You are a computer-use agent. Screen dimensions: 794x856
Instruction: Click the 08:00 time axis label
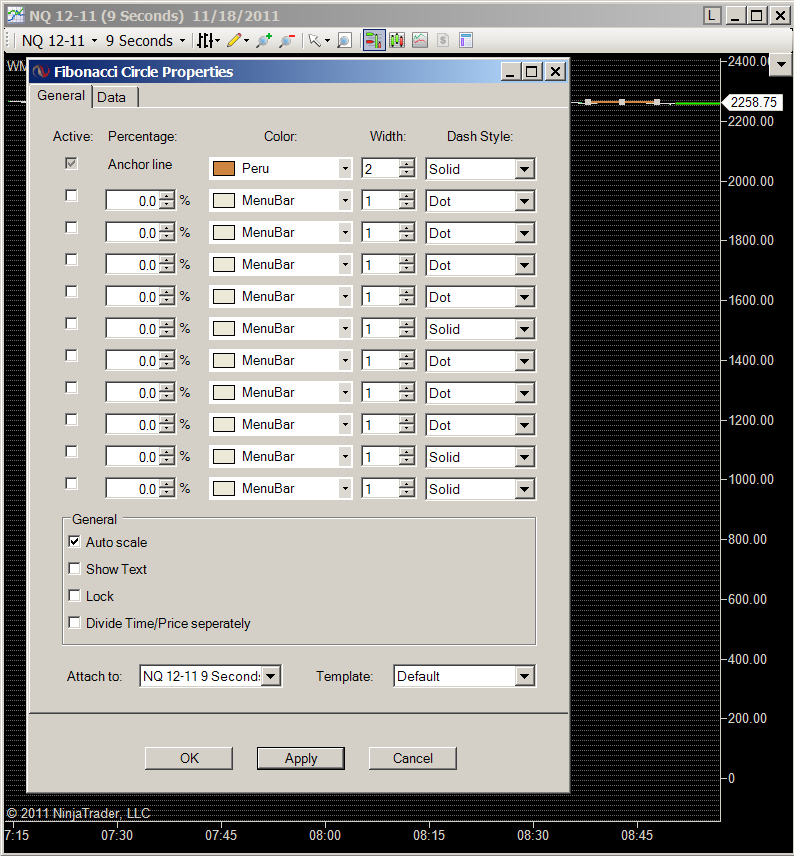point(325,835)
